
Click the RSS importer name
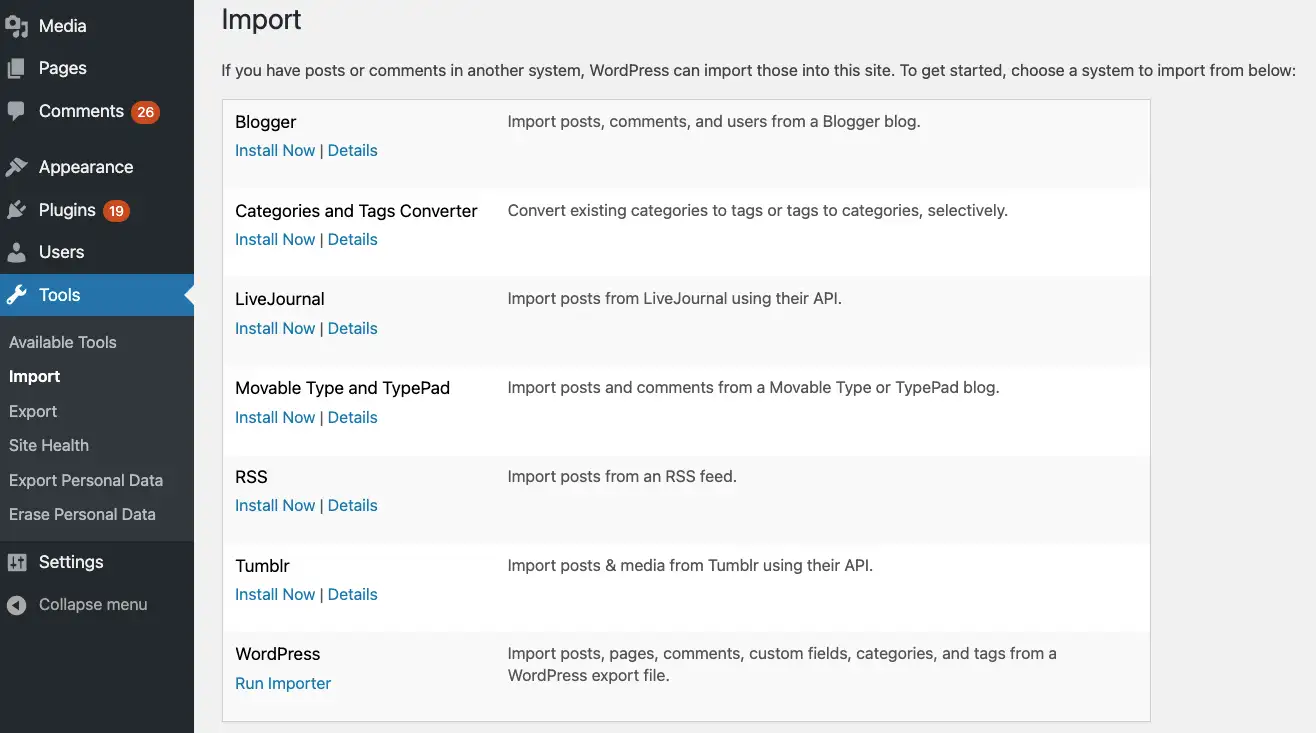251,477
